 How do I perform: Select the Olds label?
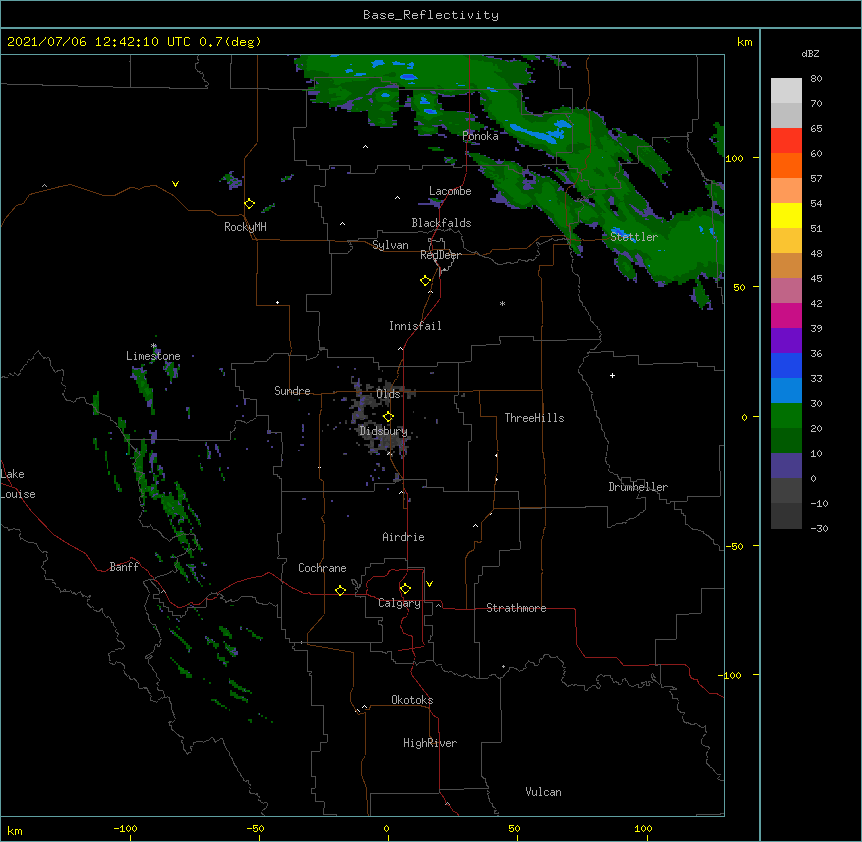click(x=388, y=394)
